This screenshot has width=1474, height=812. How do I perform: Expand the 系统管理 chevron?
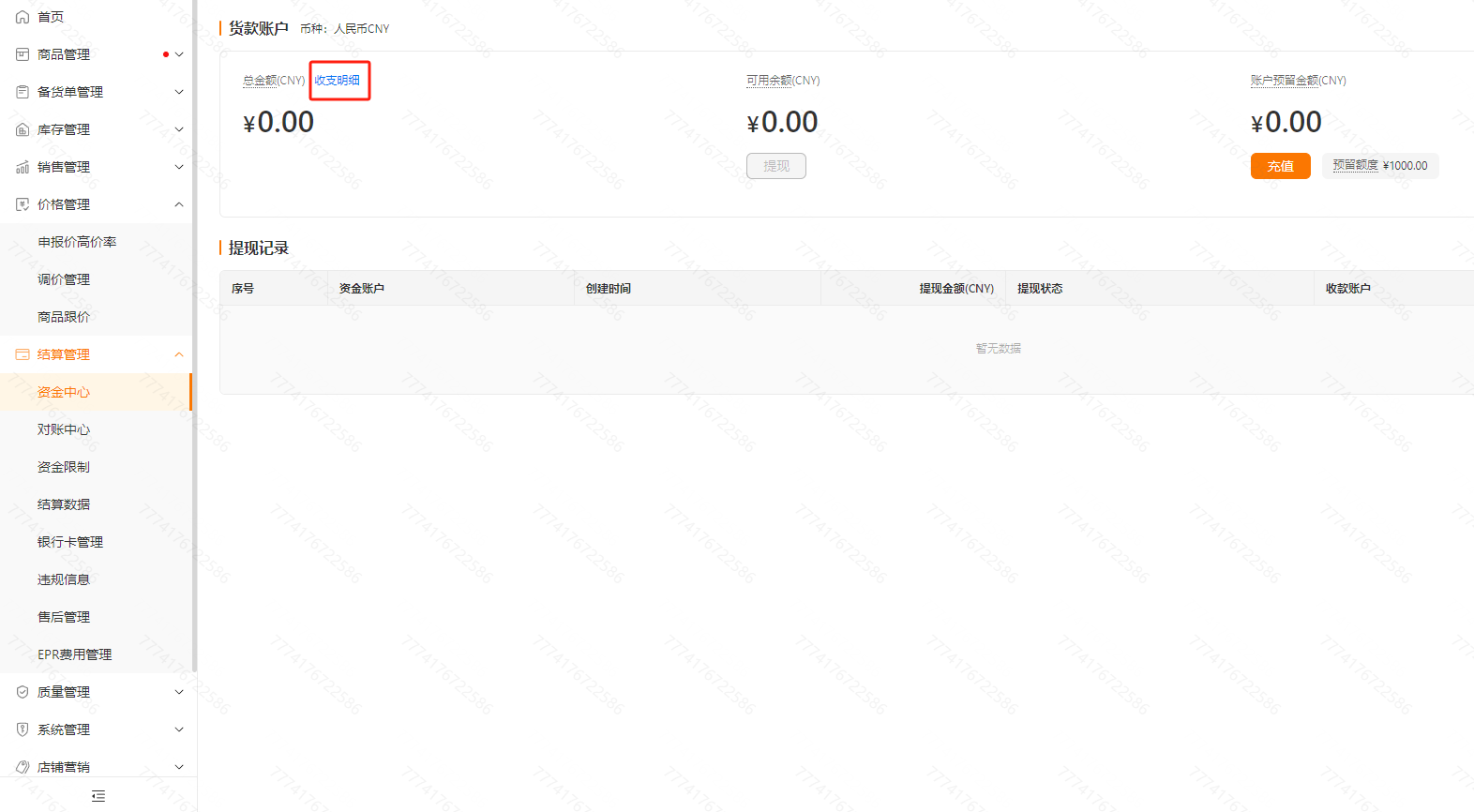click(x=179, y=729)
